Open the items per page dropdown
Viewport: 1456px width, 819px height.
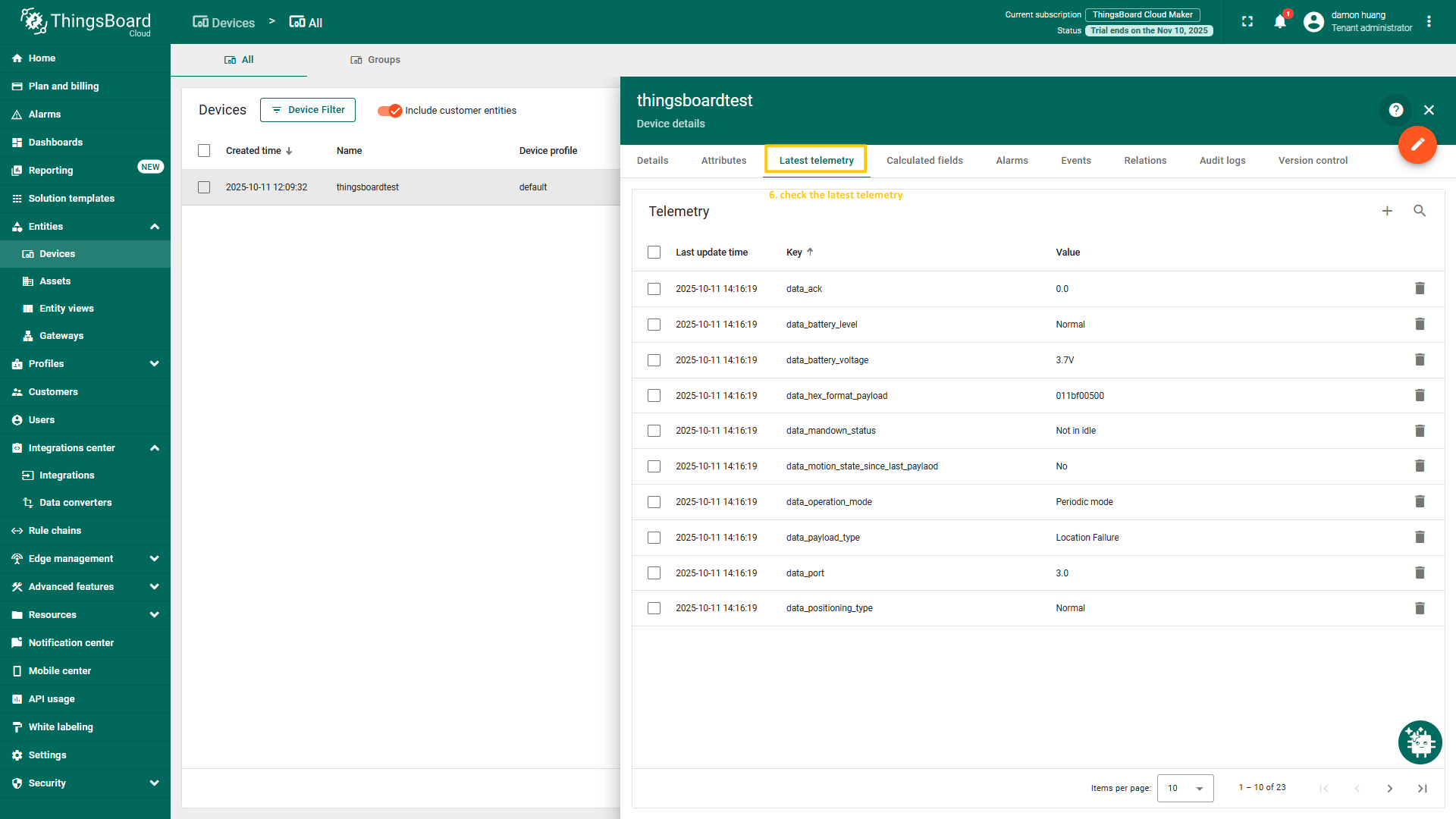point(1185,788)
